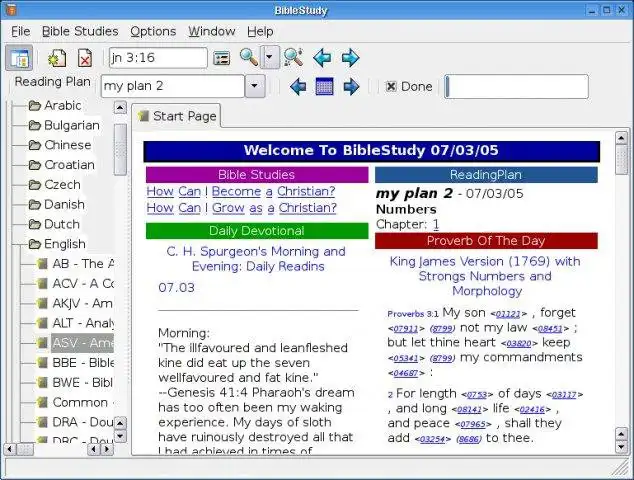This screenshot has height=480, width=634.
Task: Expand the Bulgarian folder
Action: point(64,125)
